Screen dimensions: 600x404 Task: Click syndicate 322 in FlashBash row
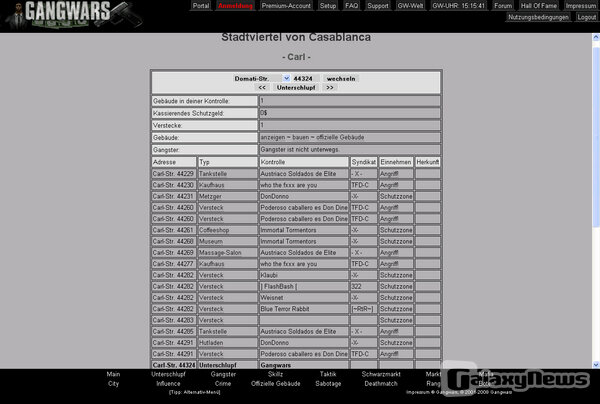point(356,287)
